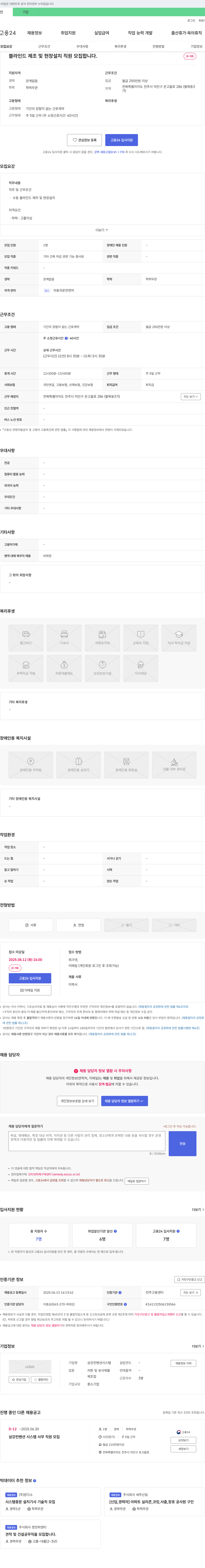Screen dimensions: 205x1568
Task: Click info icon beside 인증기관
Action: tap(120, 1292)
